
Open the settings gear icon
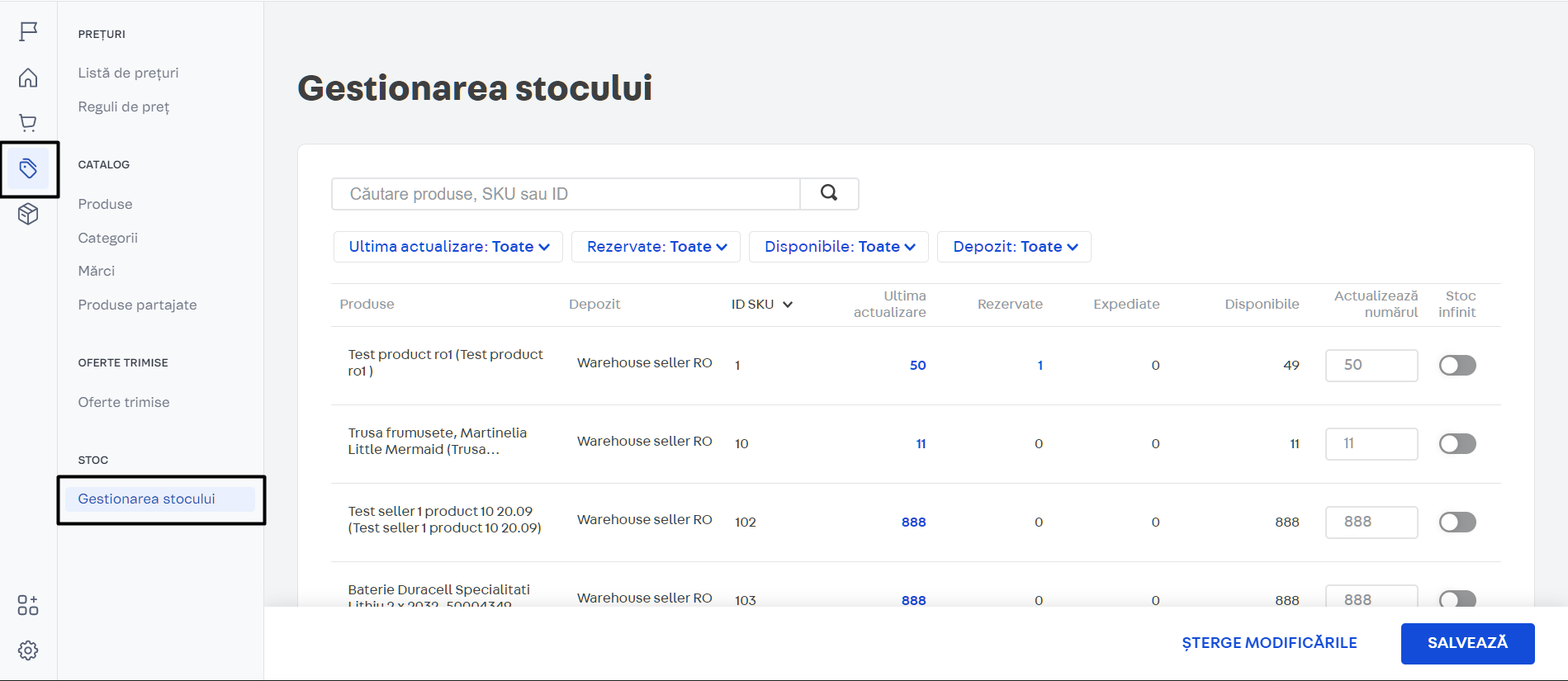(28, 650)
